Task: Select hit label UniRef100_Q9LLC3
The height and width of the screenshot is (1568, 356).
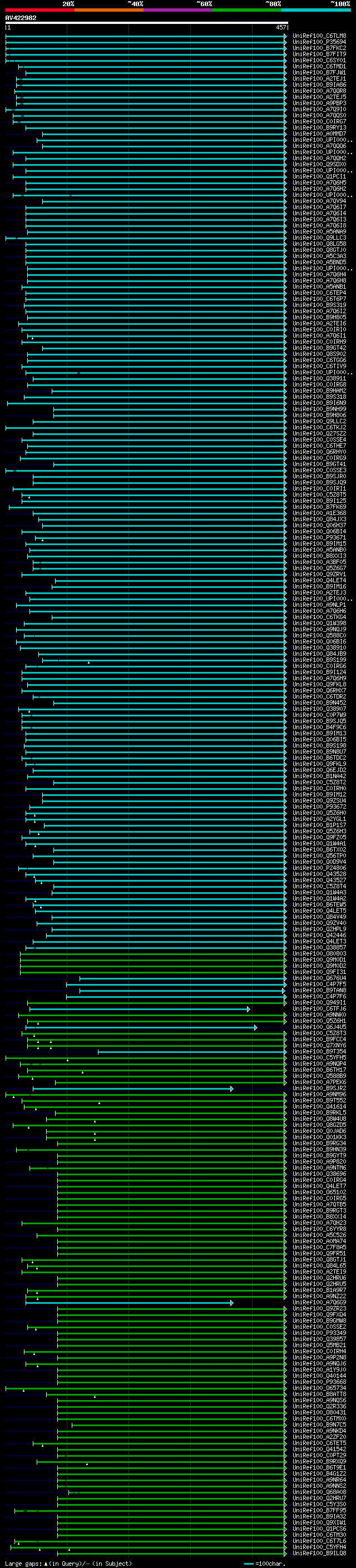Action: coord(319,238)
